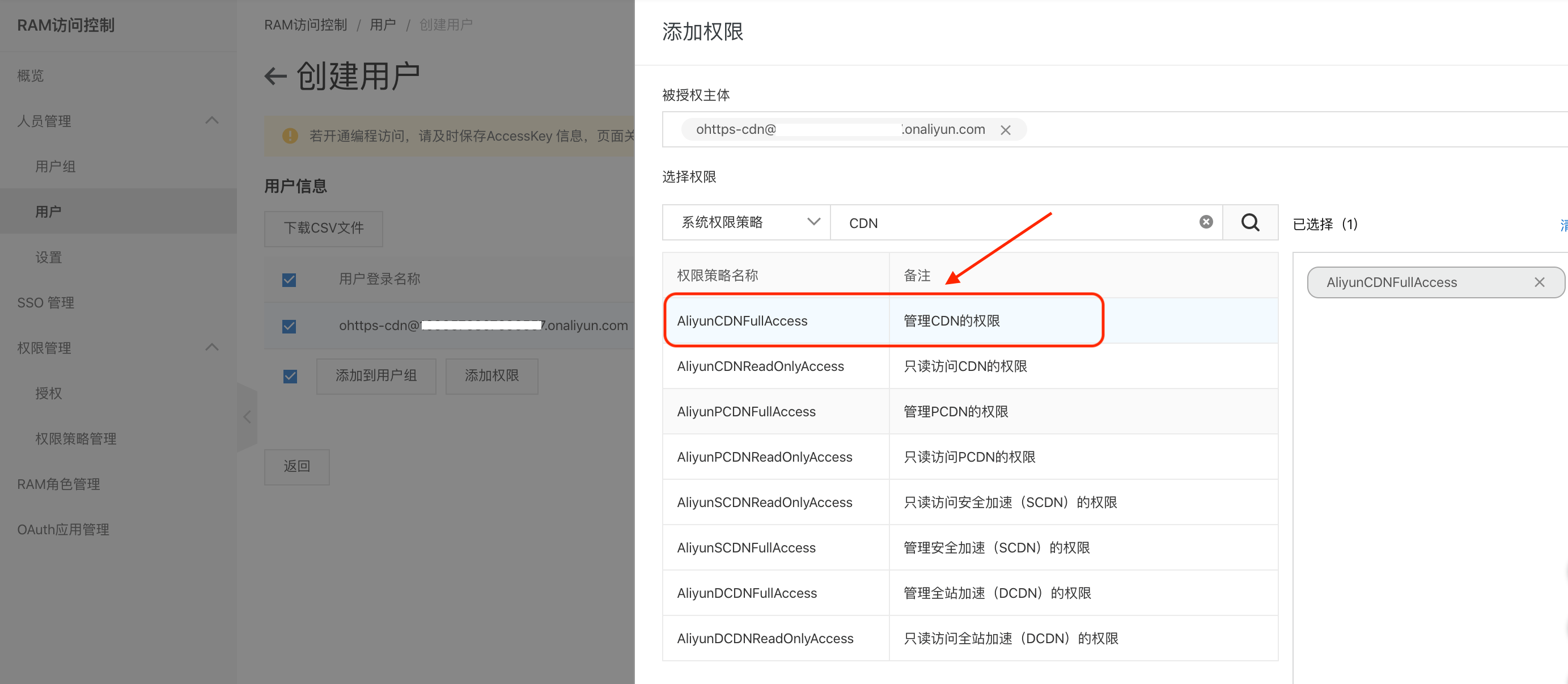Image resolution: width=1568 pixels, height=684 pixels.
Task: Clear the CDN search text
Action: pyautogui.click(x=1206, y=222)
